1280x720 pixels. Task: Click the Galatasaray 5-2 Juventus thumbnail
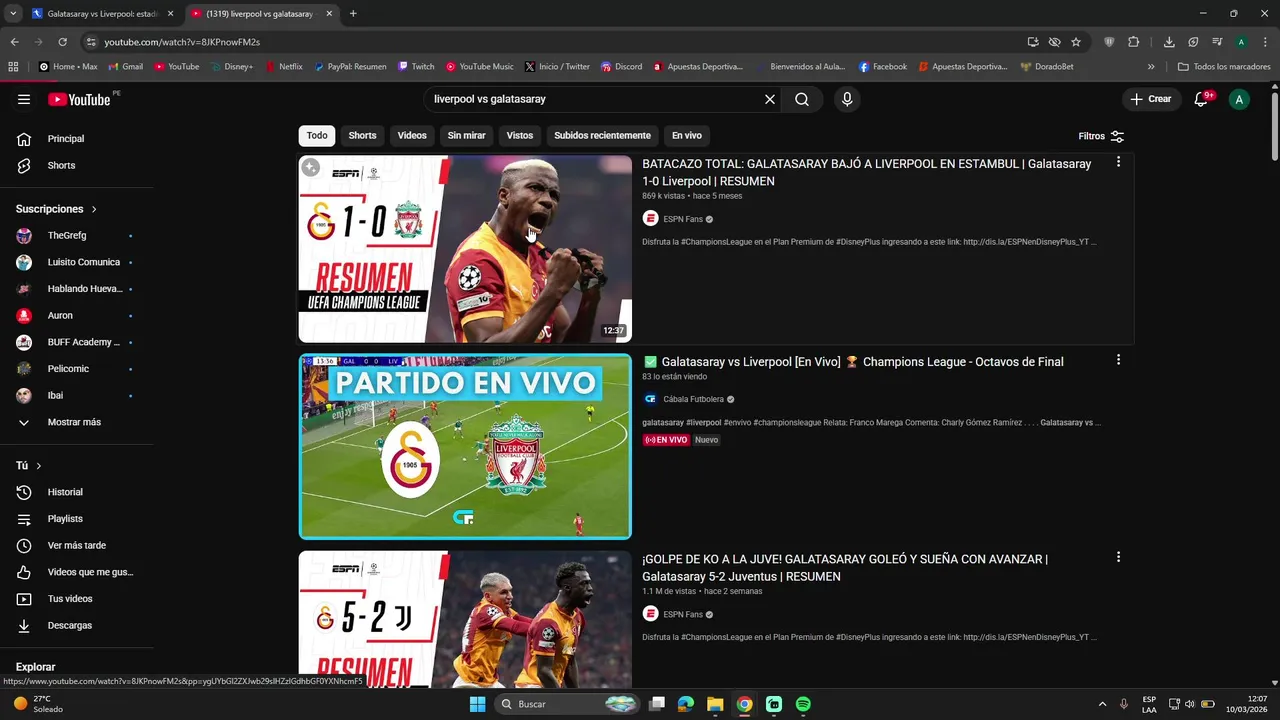(465, 618)
